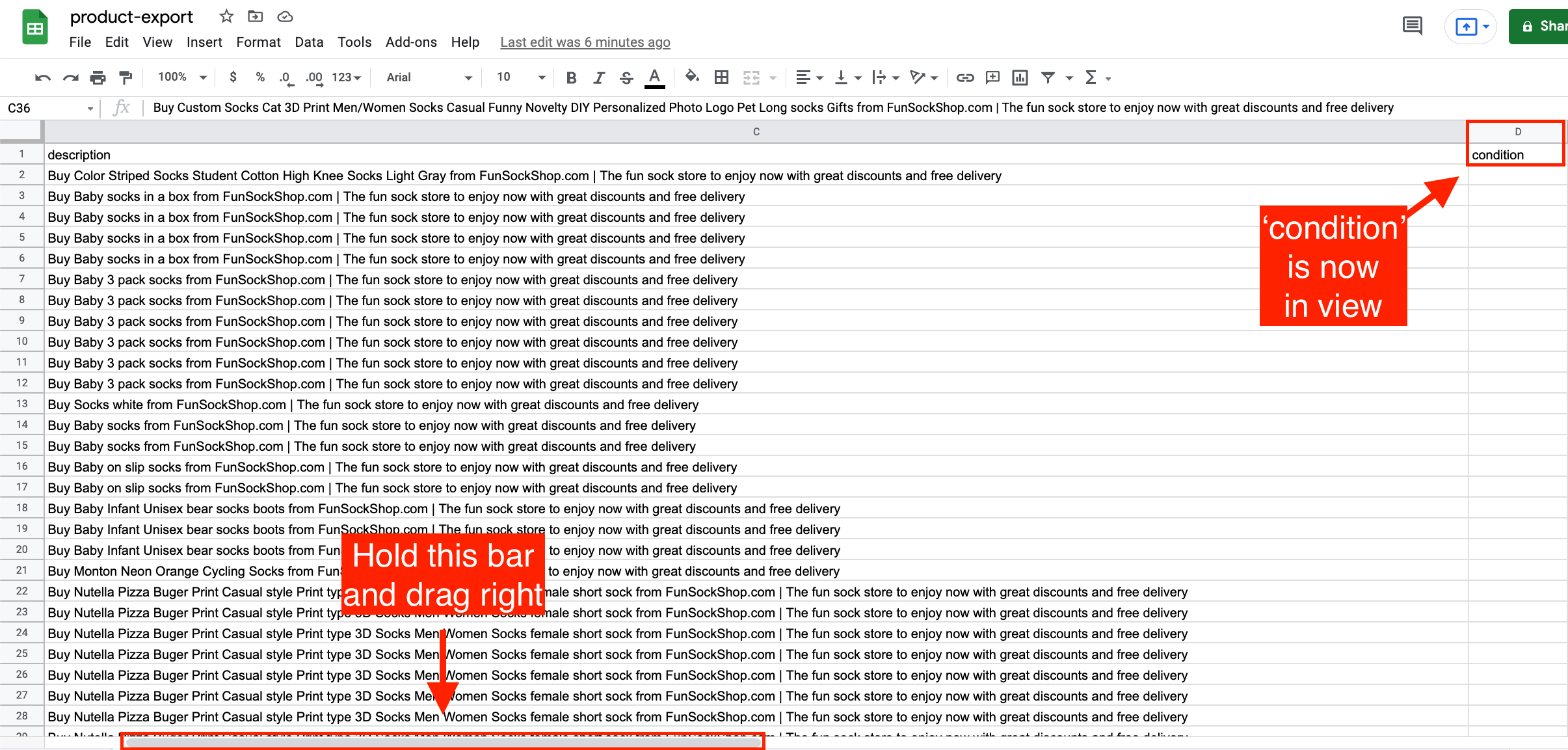This screenshot has width=1568, height=750.
Task: Open the font size 10 dropdown
Action: tap(520, 77)
